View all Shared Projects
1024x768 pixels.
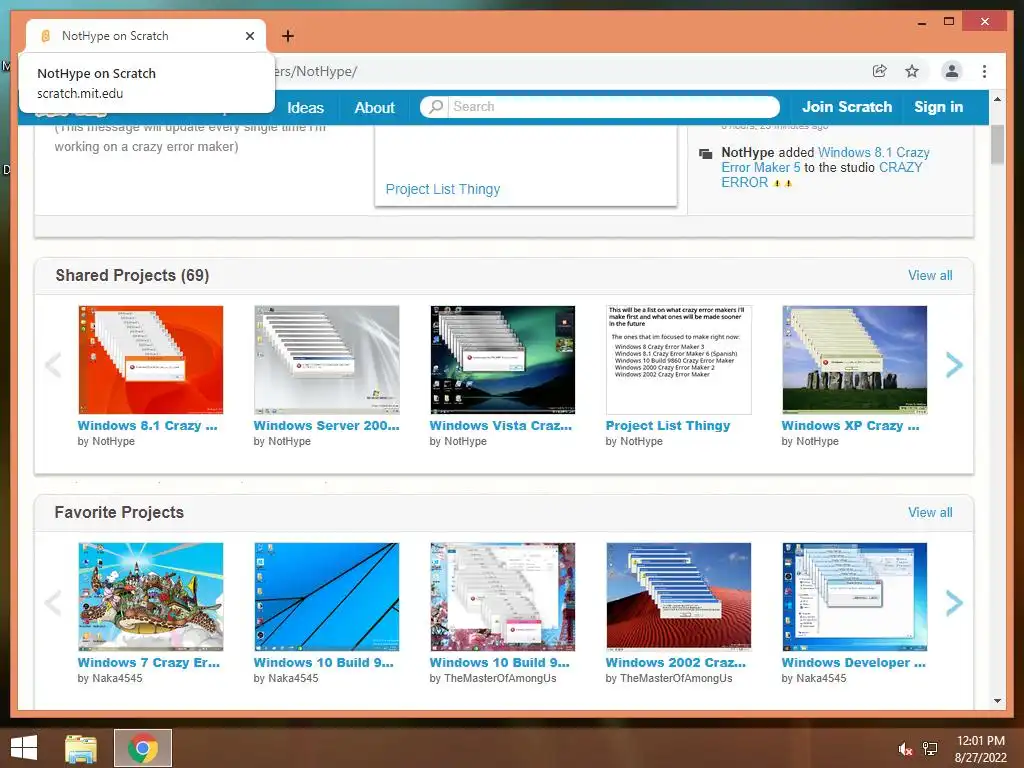pyautogui.click(x=930, y=276)
